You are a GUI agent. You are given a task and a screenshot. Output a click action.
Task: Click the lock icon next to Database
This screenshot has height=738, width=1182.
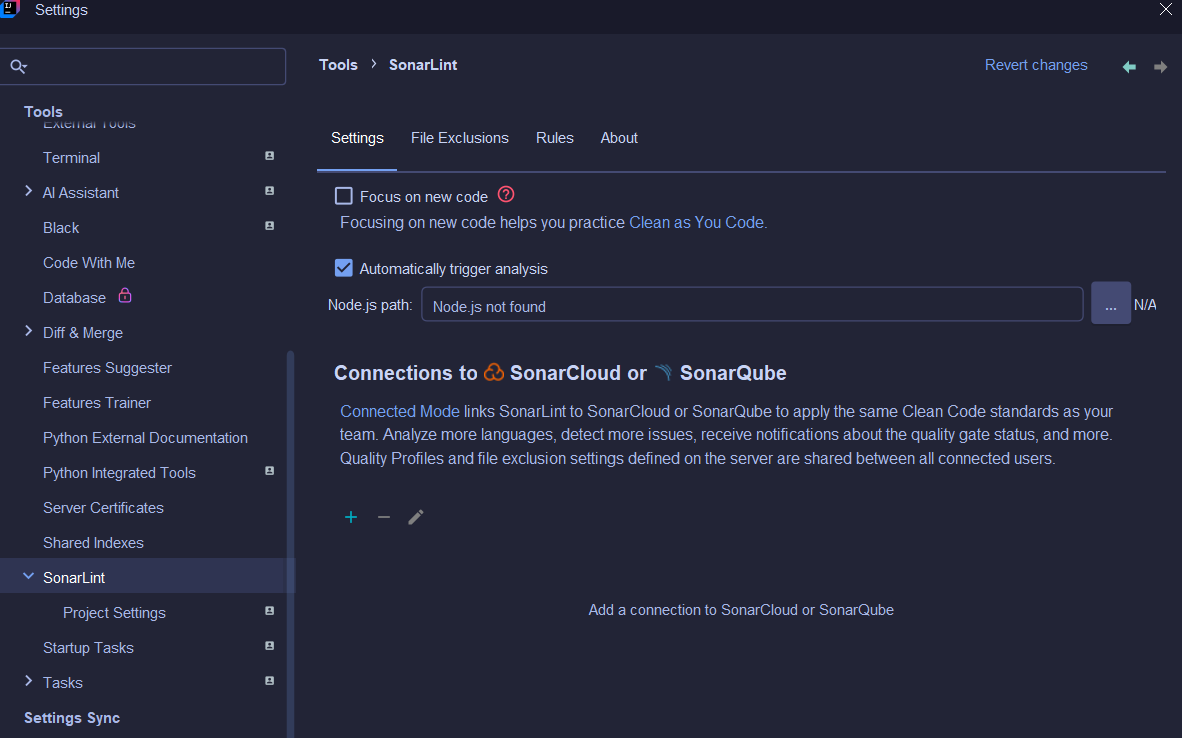[125, 296]
